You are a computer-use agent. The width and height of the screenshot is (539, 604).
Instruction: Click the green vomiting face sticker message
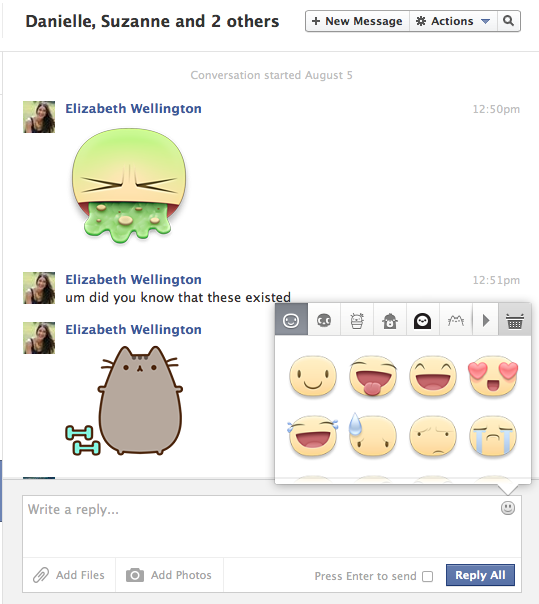pos(129,186)
